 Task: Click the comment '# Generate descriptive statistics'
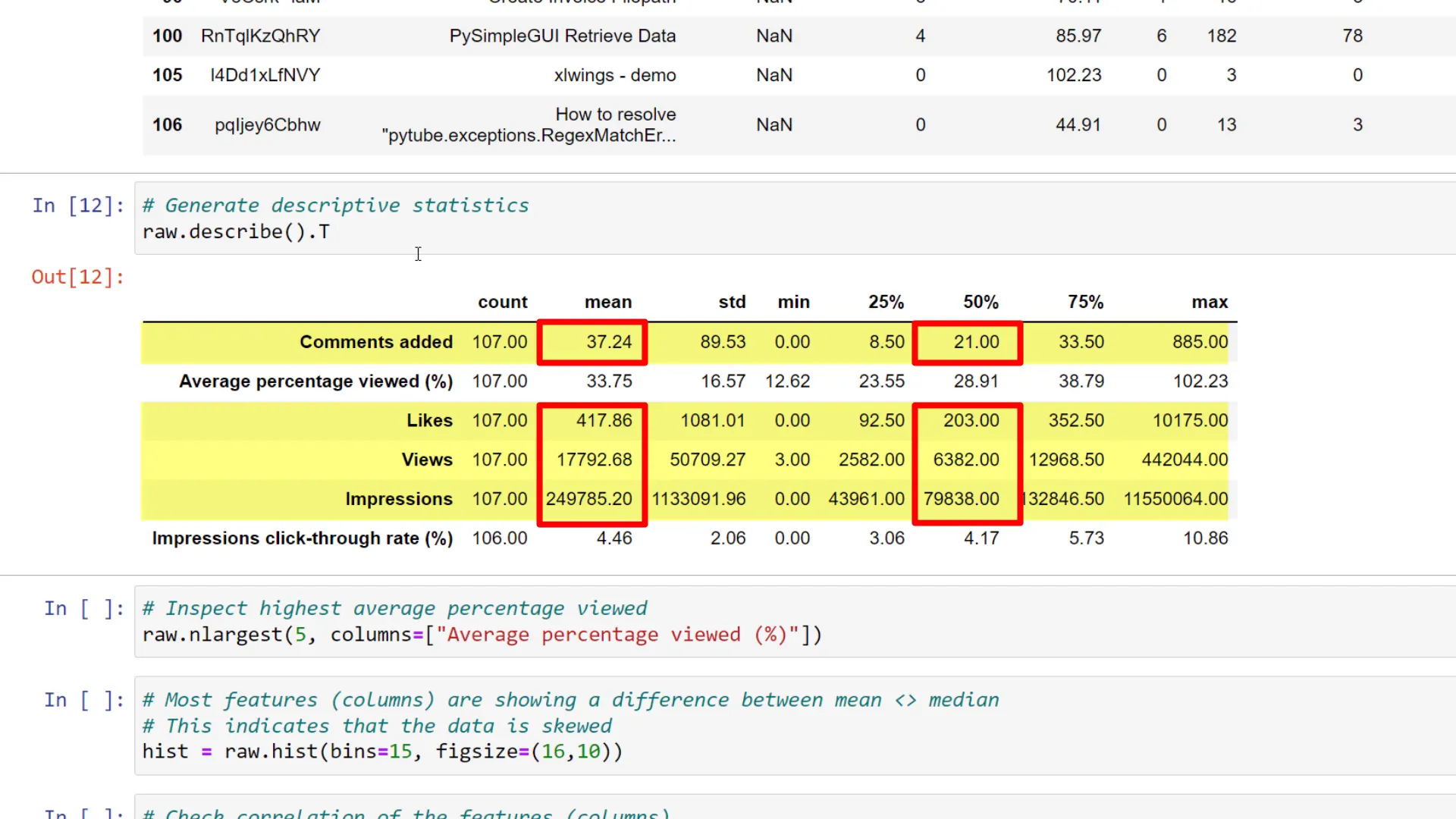click(x=336, y=205)
